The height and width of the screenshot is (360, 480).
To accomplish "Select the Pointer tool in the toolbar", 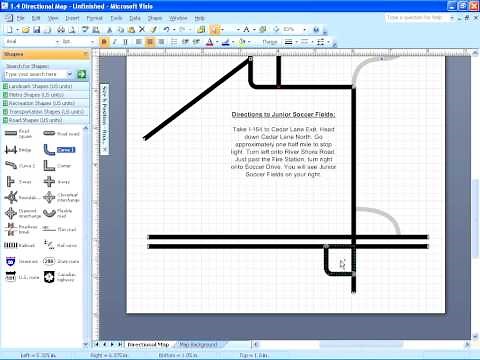I will [x=214, y=30].
